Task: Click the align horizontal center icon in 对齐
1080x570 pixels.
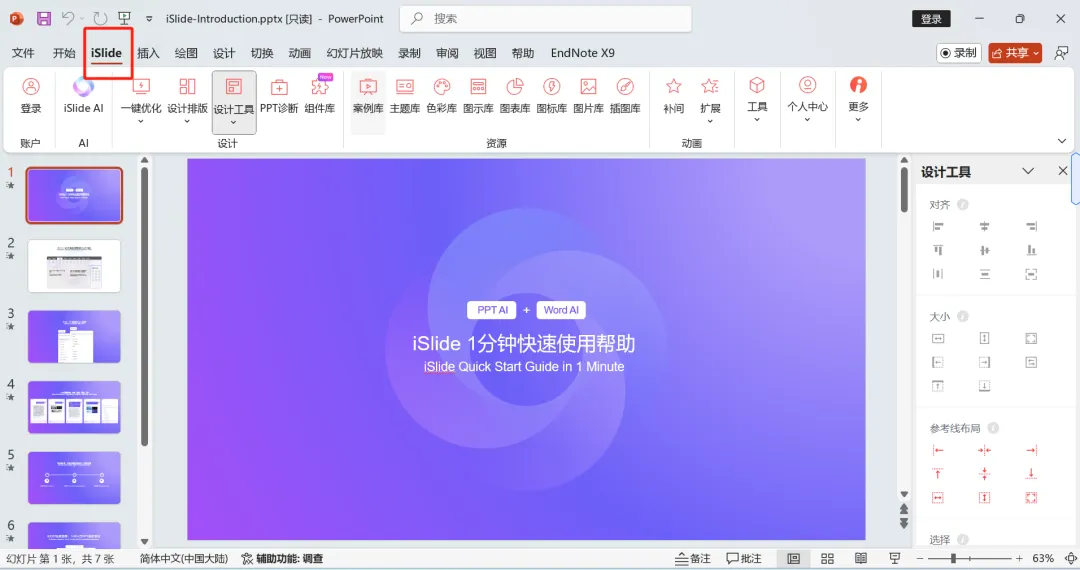Action: pos(984,226)
